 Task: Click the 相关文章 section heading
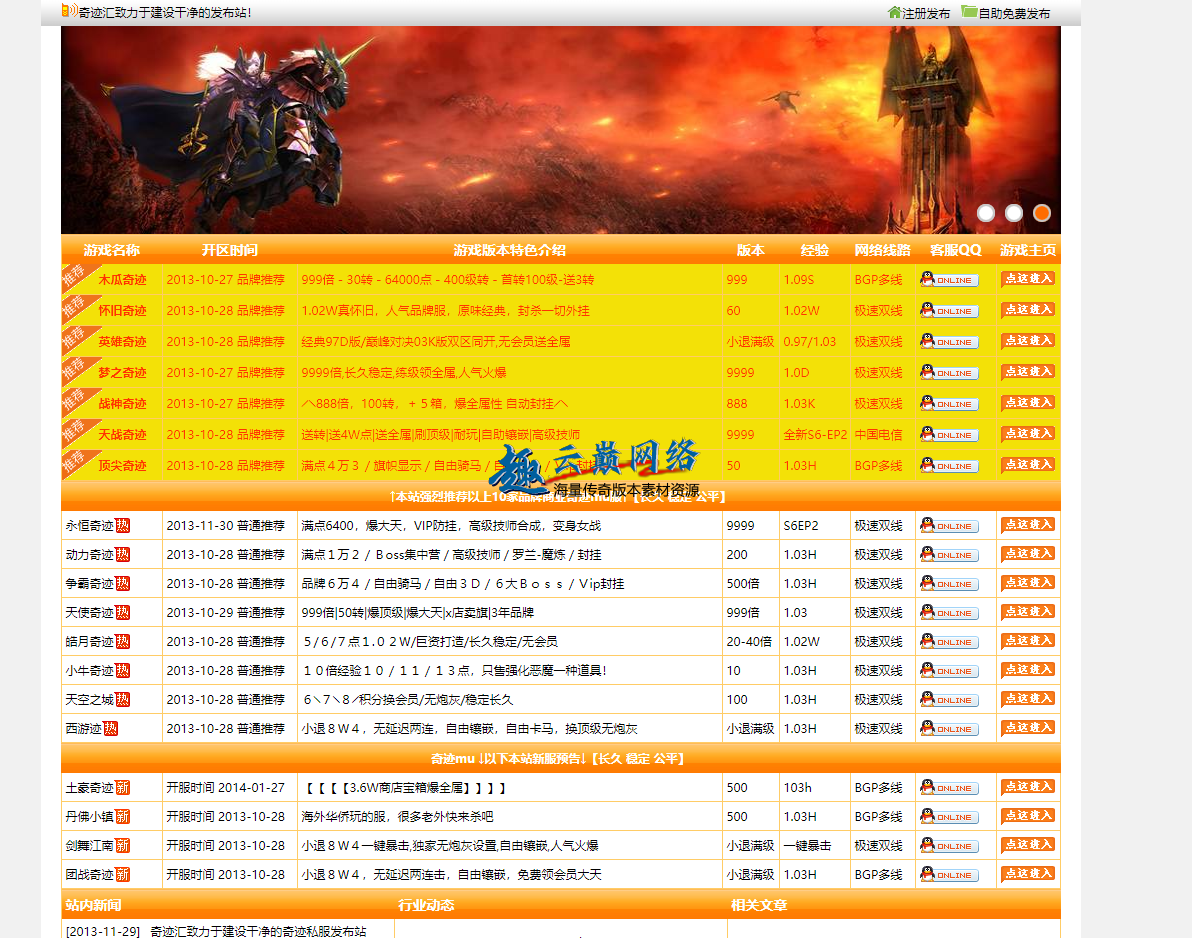[x=759, y=905]
